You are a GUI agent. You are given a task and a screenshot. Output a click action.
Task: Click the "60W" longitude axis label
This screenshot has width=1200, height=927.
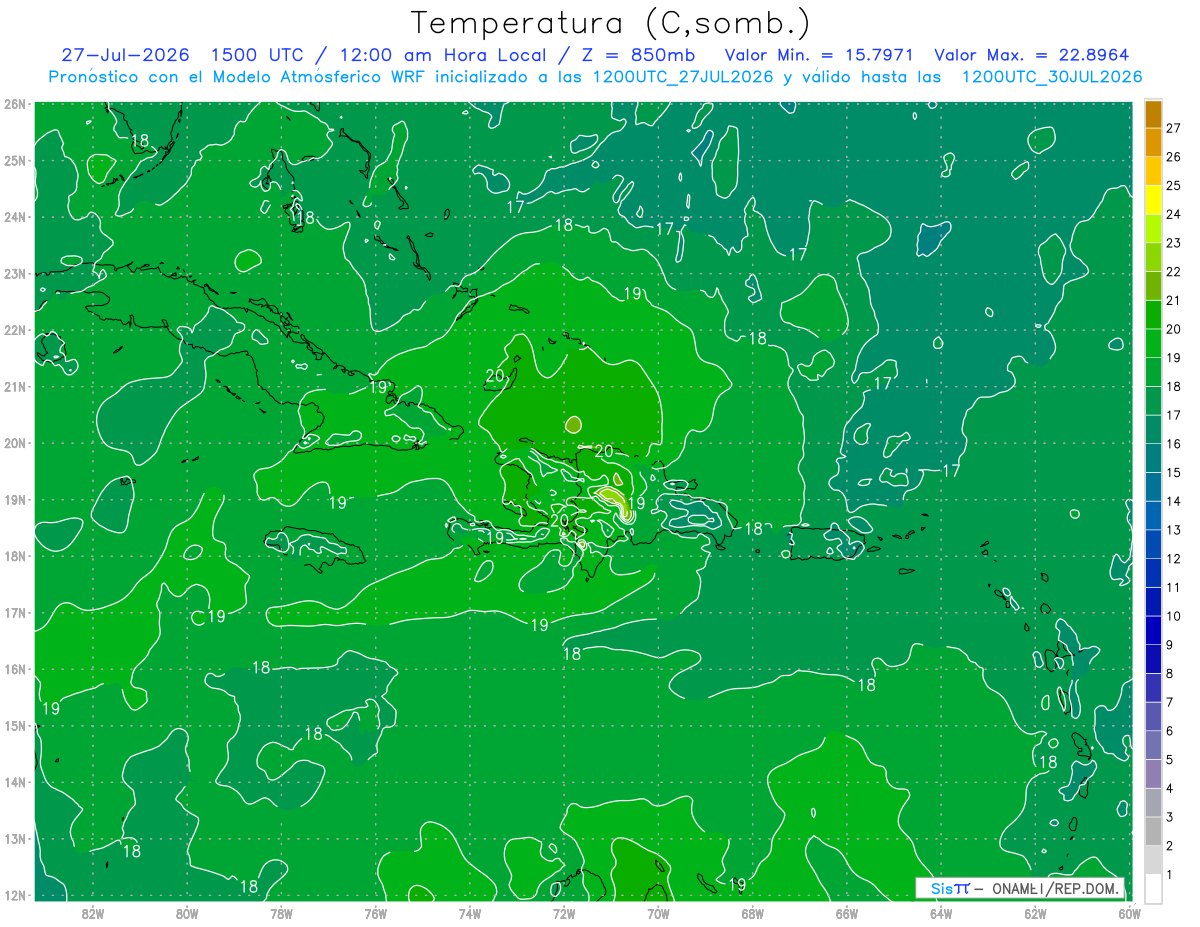(x=1129, y=913)
